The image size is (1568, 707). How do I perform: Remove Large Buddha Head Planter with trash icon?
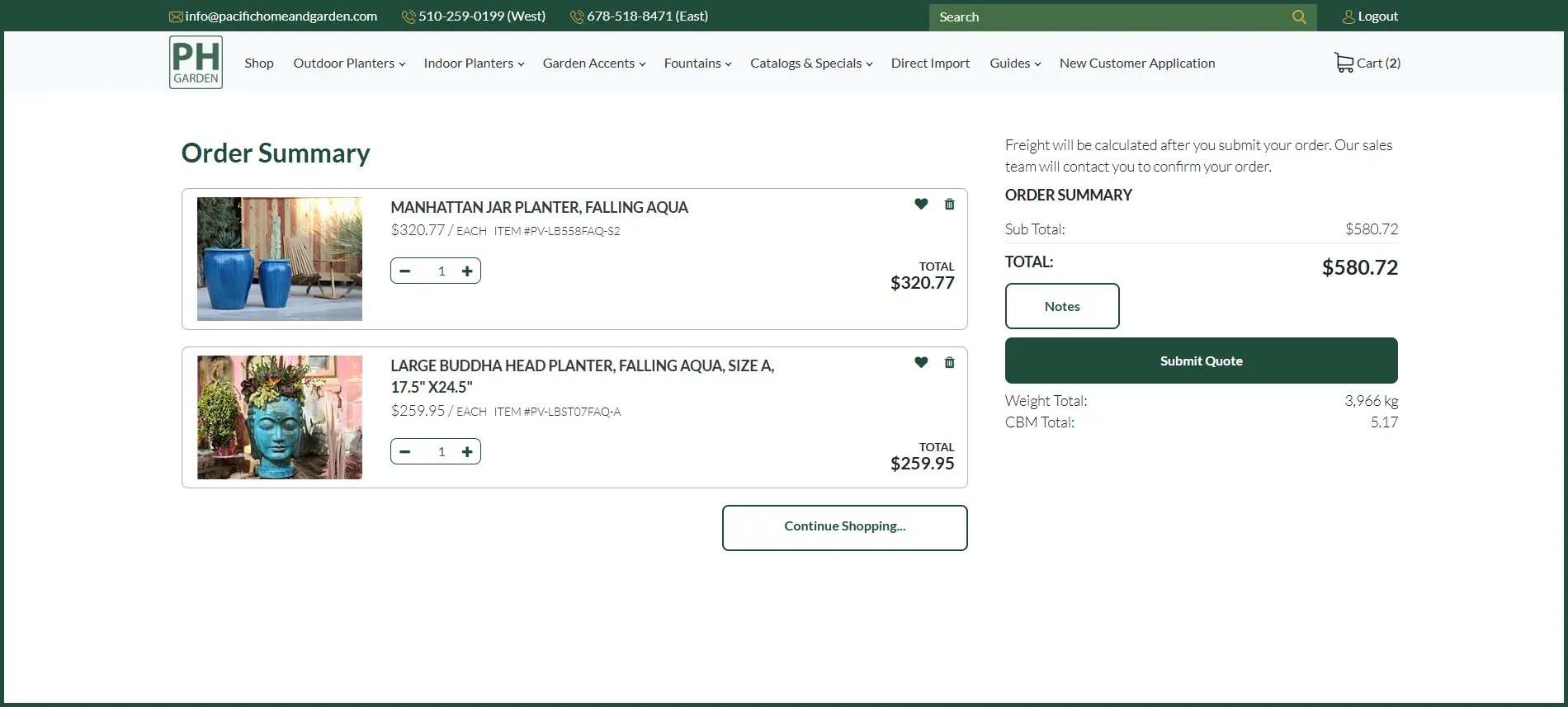pyautogui.click(x=949, y=362)
